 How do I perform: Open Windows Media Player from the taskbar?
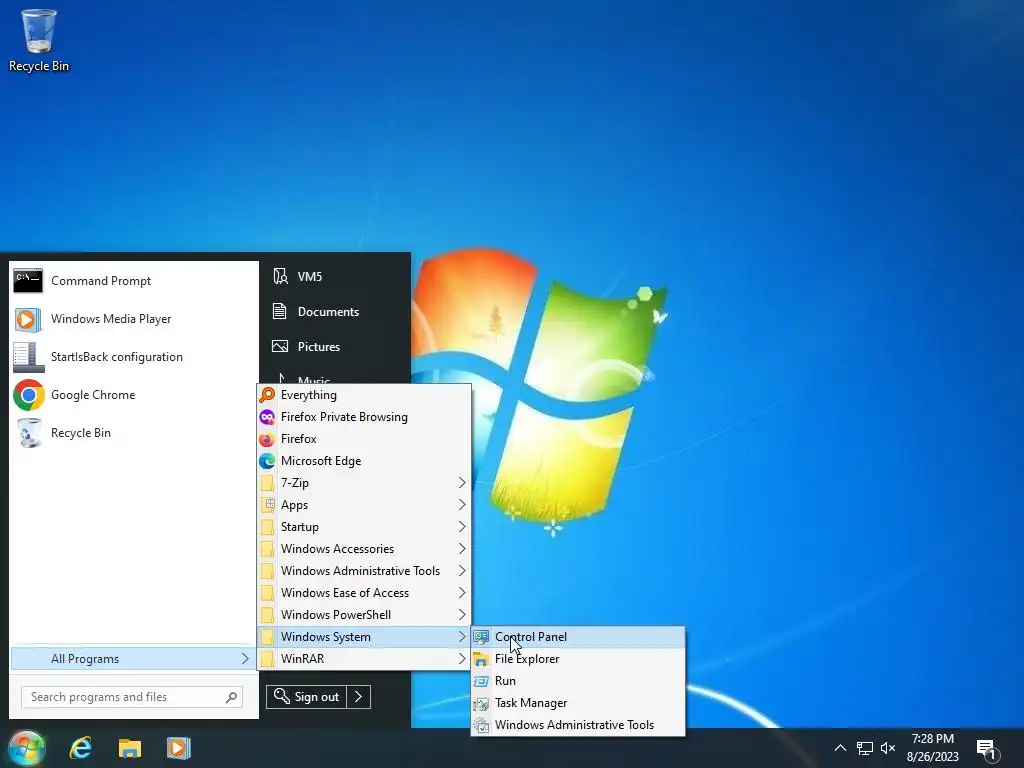point(179,748)
